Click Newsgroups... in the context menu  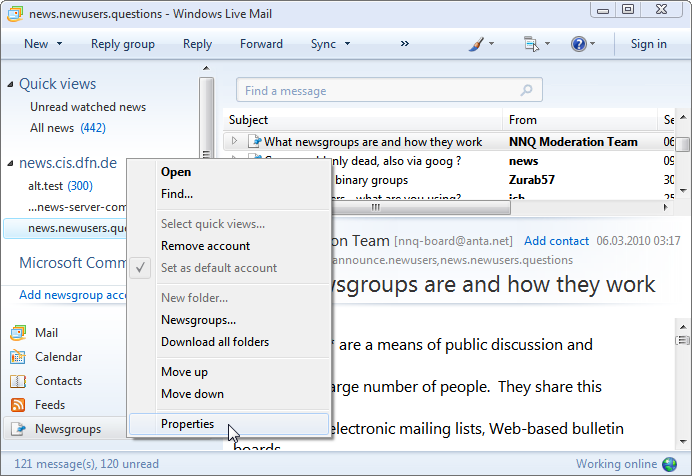pyautogui.click(x=198, y=320)
